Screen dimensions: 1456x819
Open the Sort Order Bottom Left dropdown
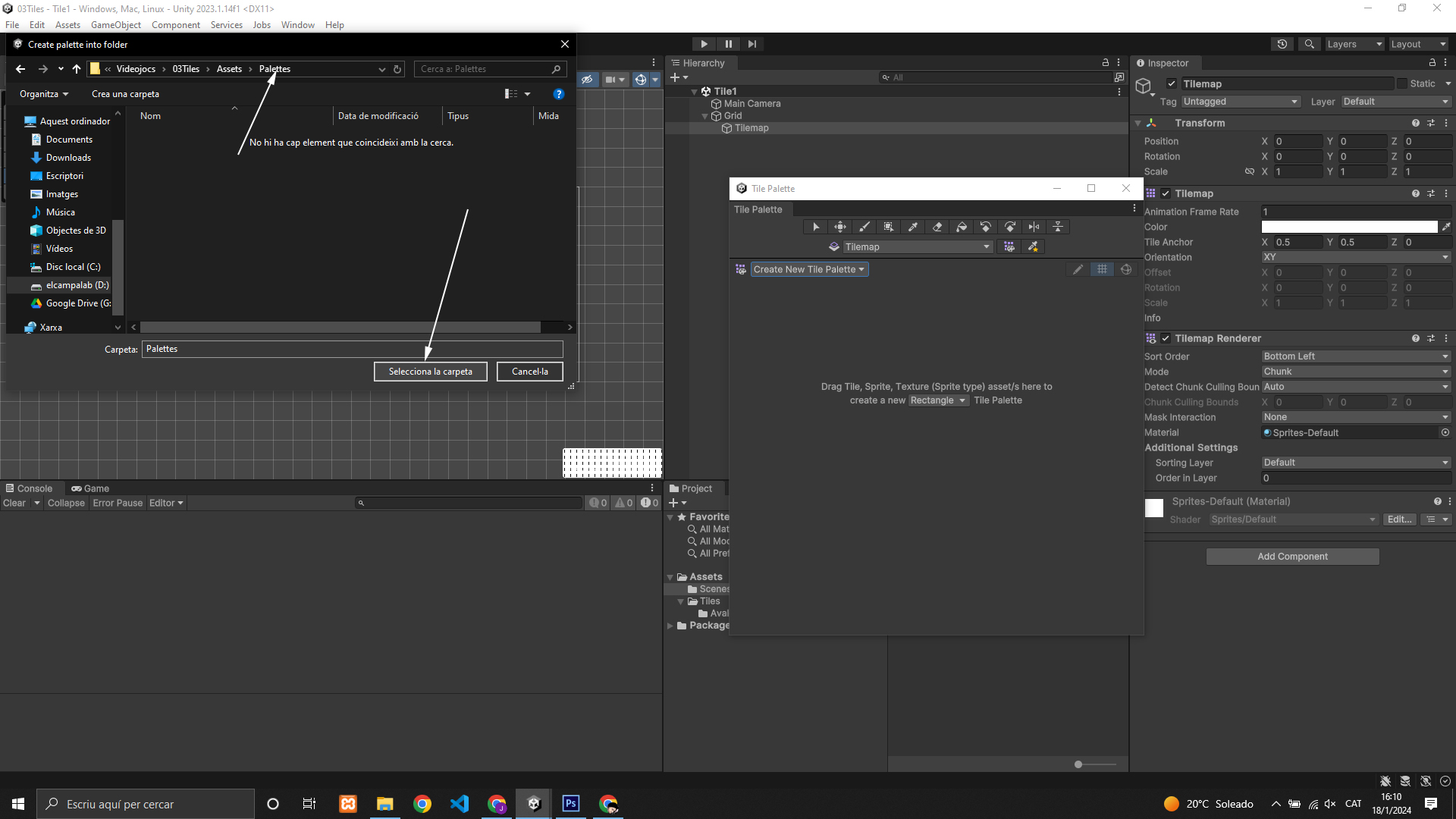point(1355,356)
